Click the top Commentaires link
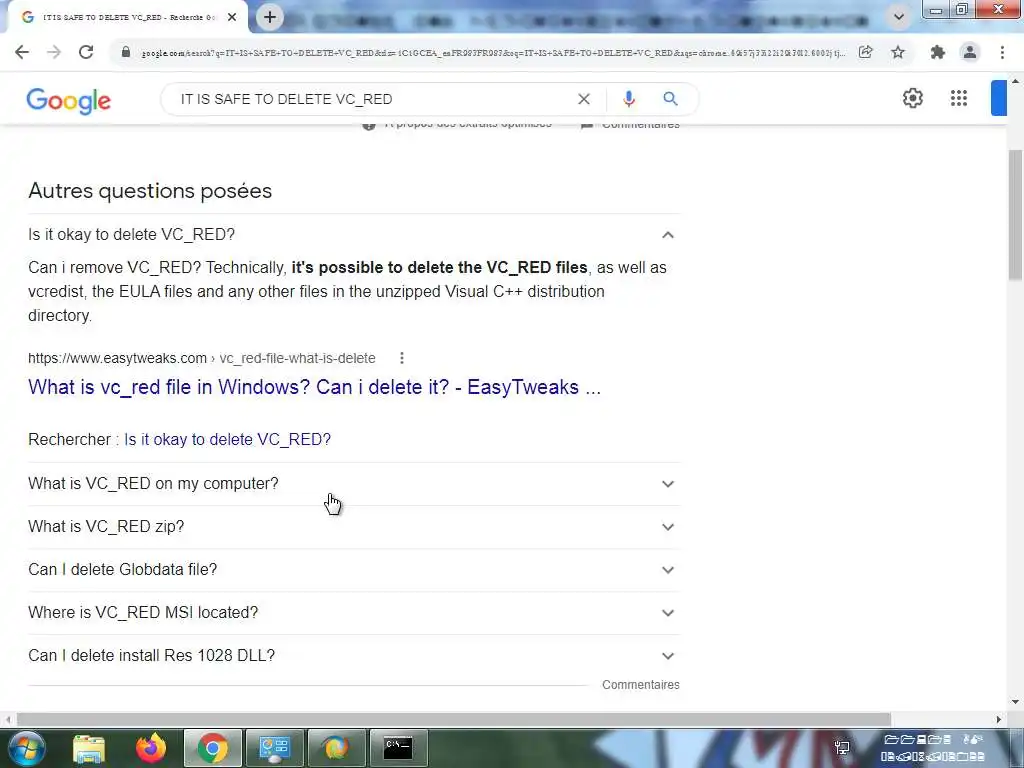 (641, 126)
